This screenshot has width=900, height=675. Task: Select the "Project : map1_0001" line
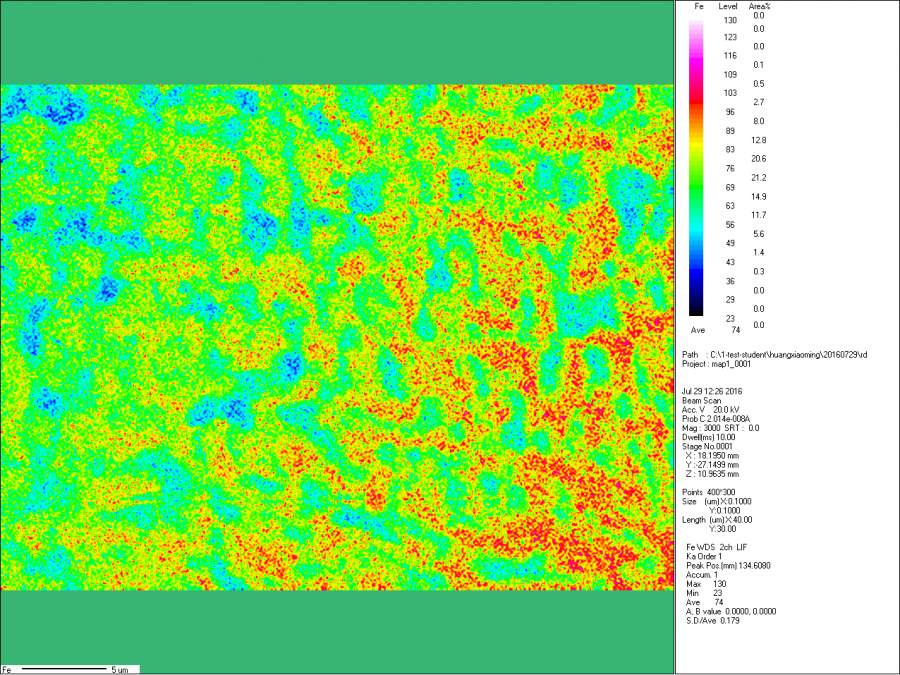pos(716,364)
